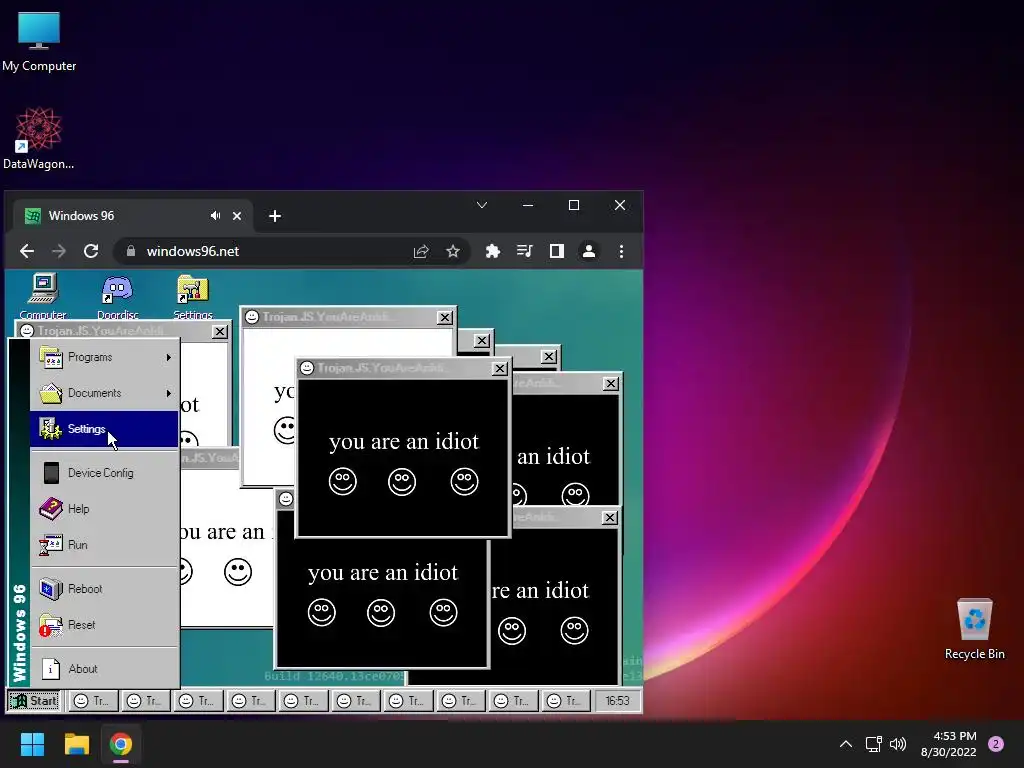Toggle the Chrome side panel
The image size is (1024, 768).
(x=556, y=251)
